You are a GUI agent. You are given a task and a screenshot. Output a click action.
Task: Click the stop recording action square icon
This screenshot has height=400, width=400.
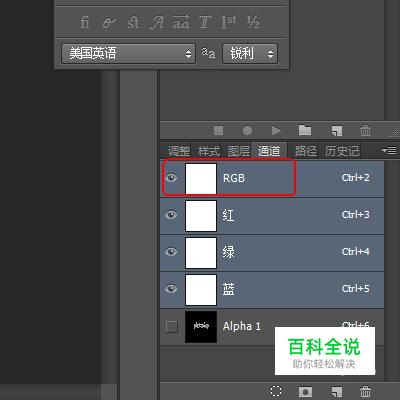tap(218, 130)
